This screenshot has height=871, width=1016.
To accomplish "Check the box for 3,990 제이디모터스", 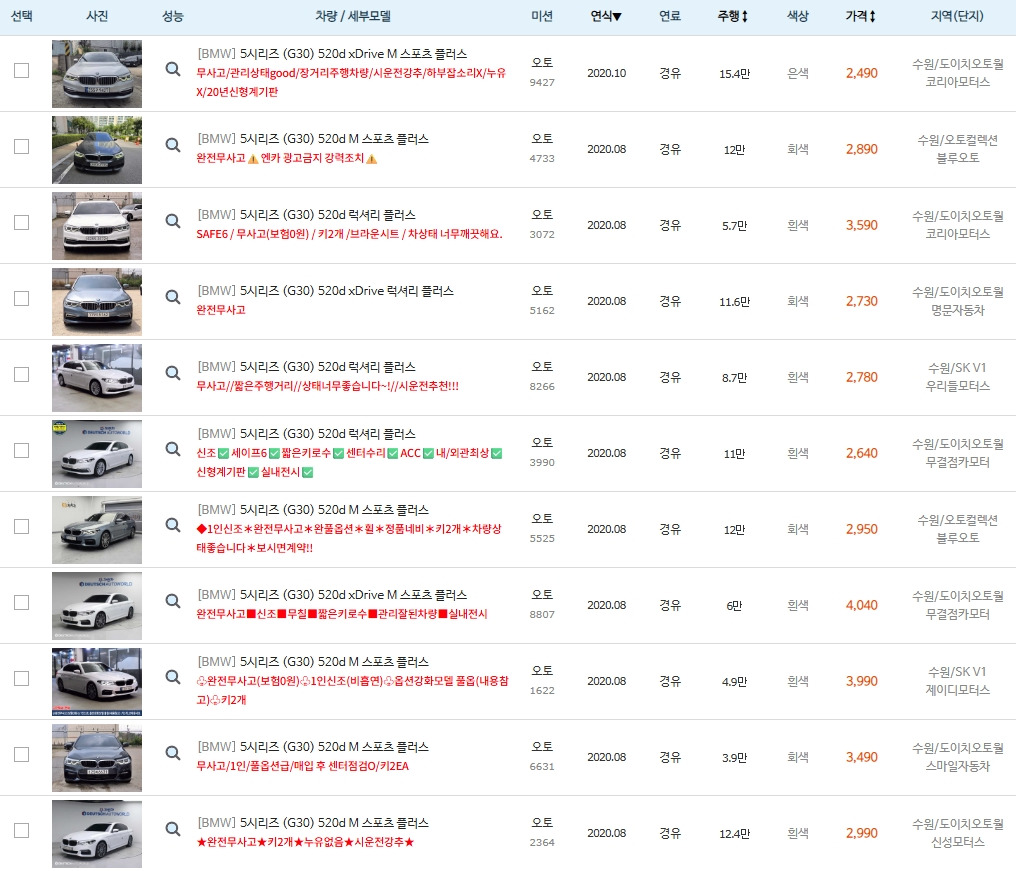I will [x=21, y=679].
